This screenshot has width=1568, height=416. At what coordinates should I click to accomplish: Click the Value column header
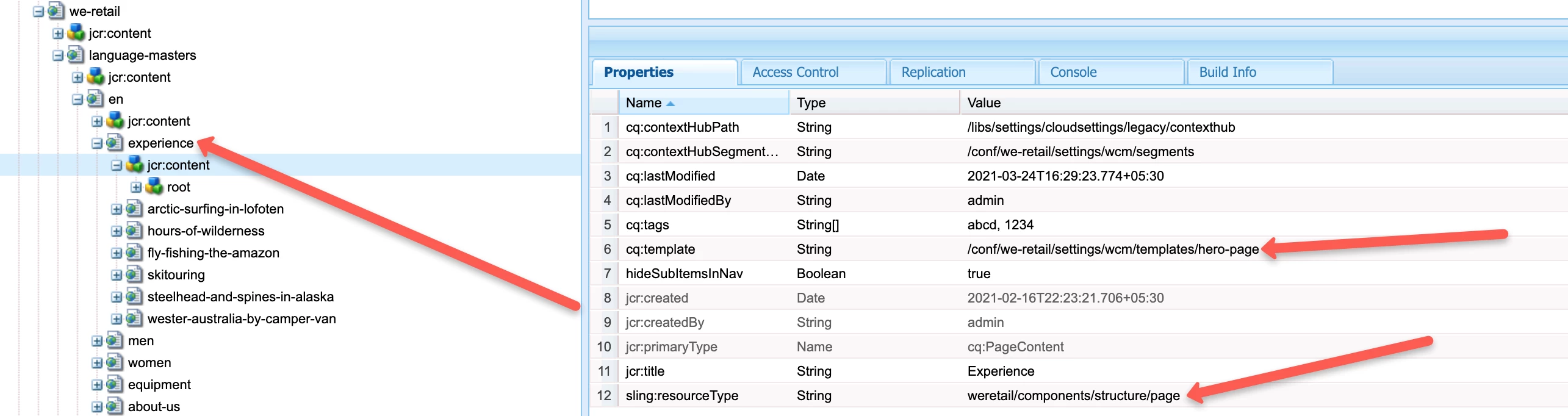[x=1264, y=102]
